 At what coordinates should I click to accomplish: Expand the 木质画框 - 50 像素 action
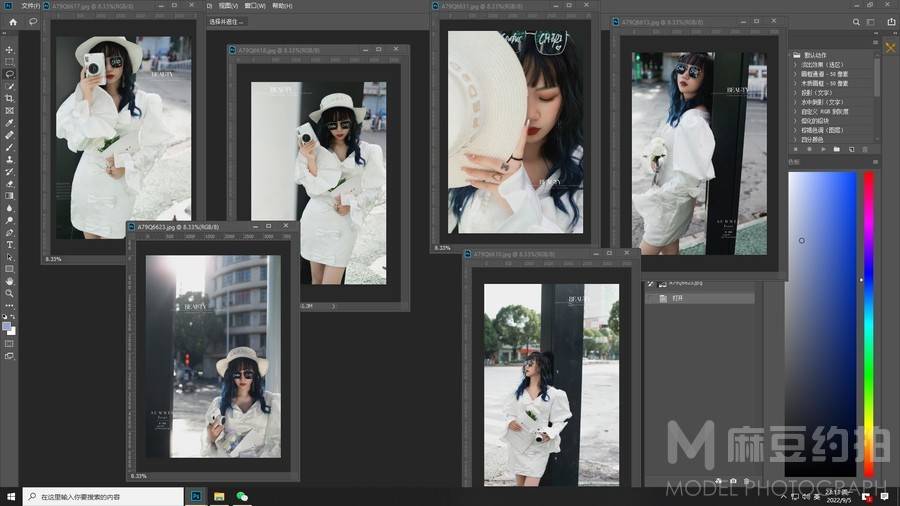[x=796, y=83]
